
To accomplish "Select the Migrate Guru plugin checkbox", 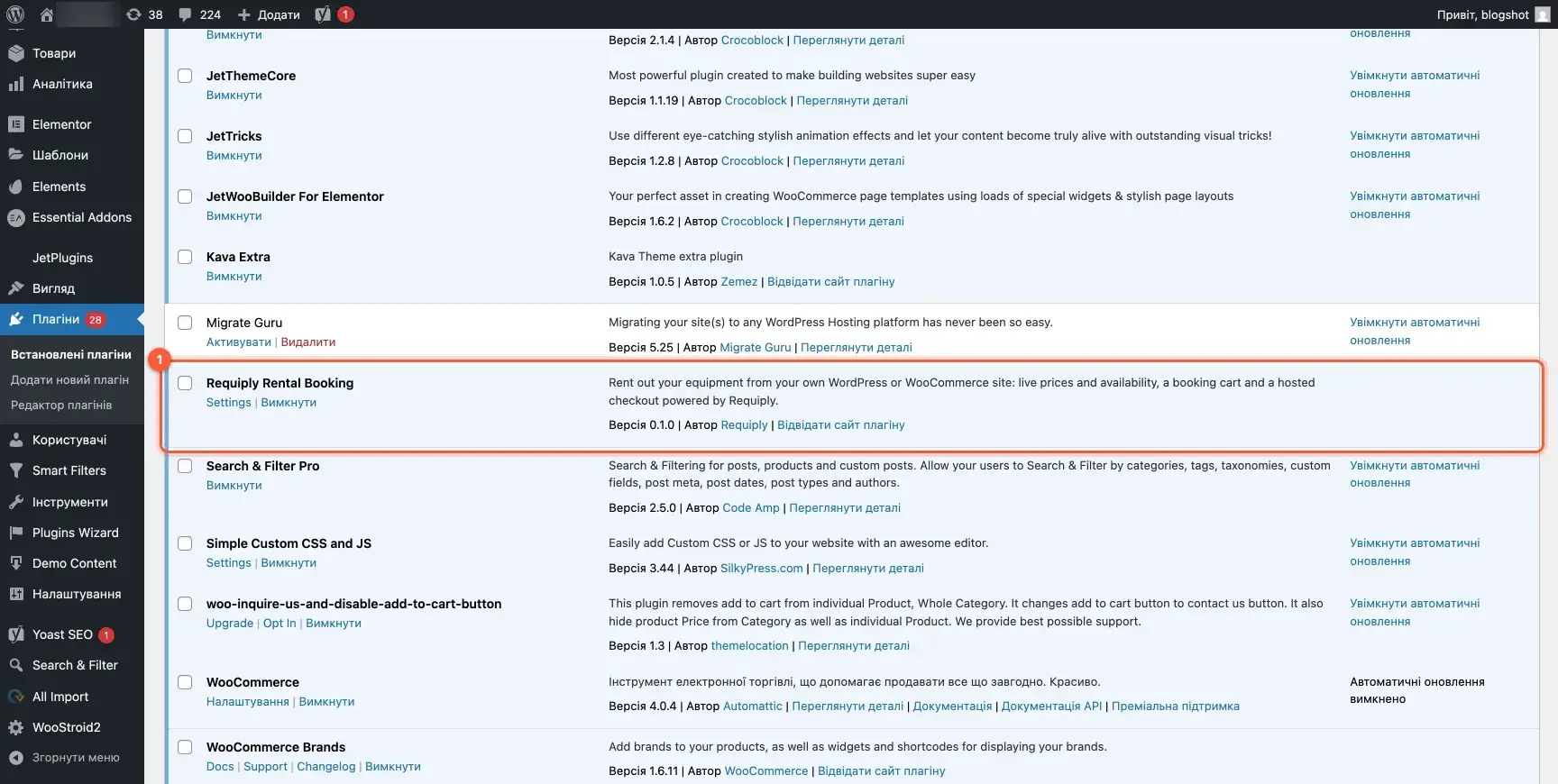I will pos(185,323).
